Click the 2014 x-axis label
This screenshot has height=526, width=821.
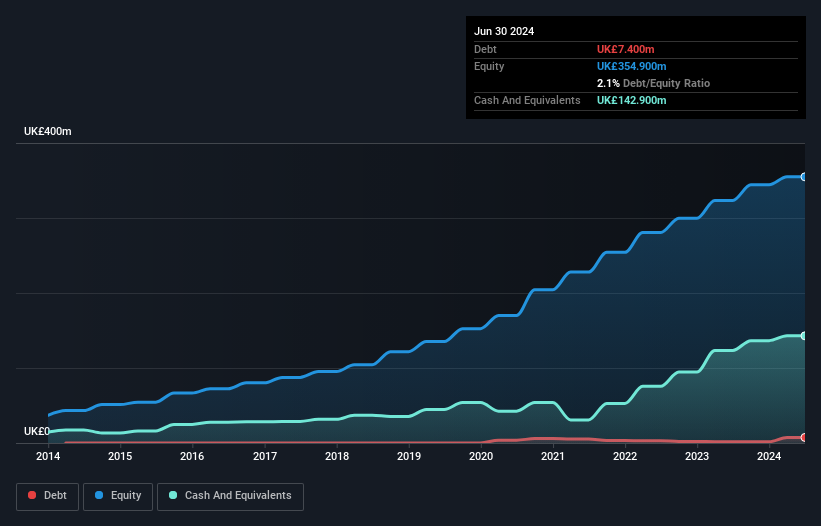click(48, 456)
